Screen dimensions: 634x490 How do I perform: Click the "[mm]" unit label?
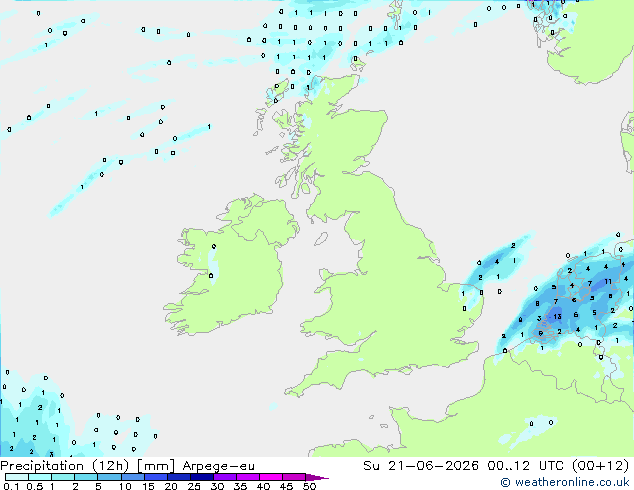[x=156, y=466]
